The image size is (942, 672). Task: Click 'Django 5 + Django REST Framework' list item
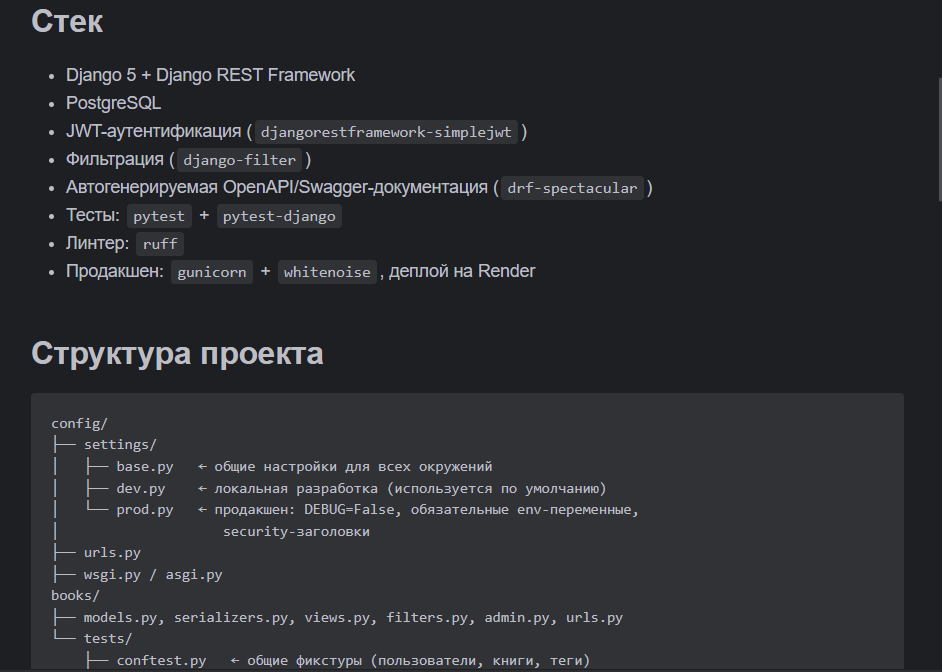click(210, 75)
